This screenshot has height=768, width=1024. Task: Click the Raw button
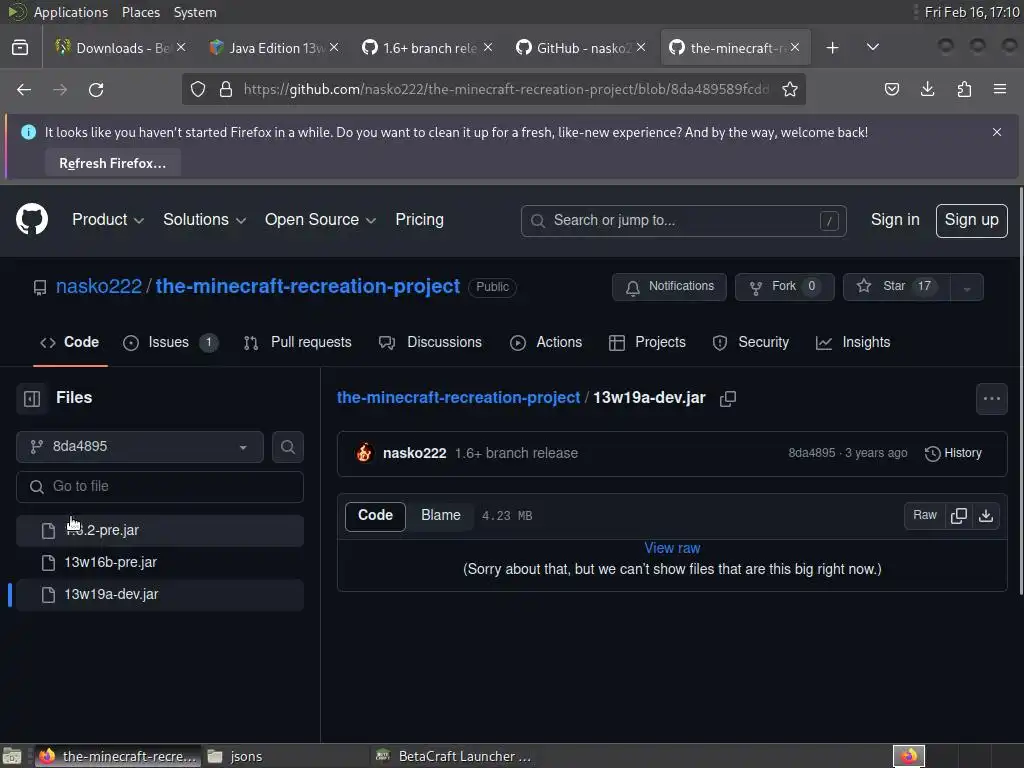(925, 516)
